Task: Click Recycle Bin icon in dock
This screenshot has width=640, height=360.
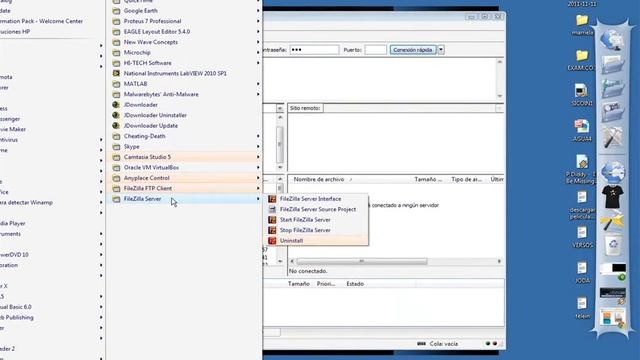Action: click(x=613, y=245)
